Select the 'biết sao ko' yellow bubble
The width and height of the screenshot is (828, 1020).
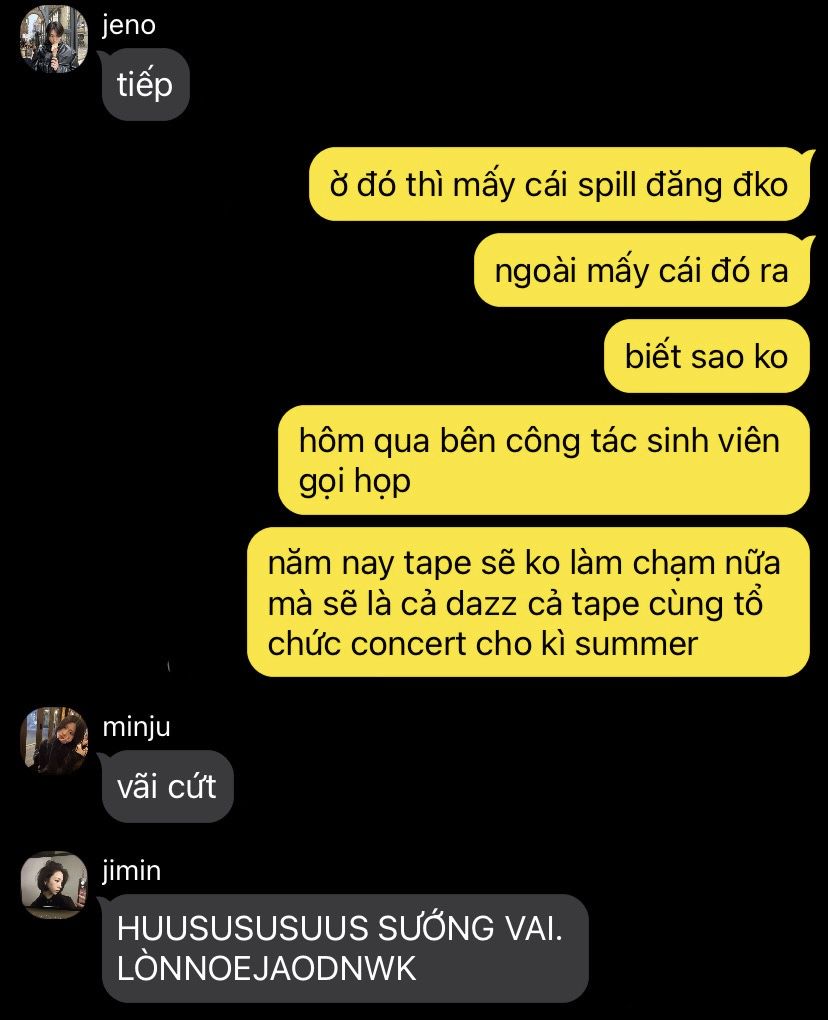tap(706, 356)
